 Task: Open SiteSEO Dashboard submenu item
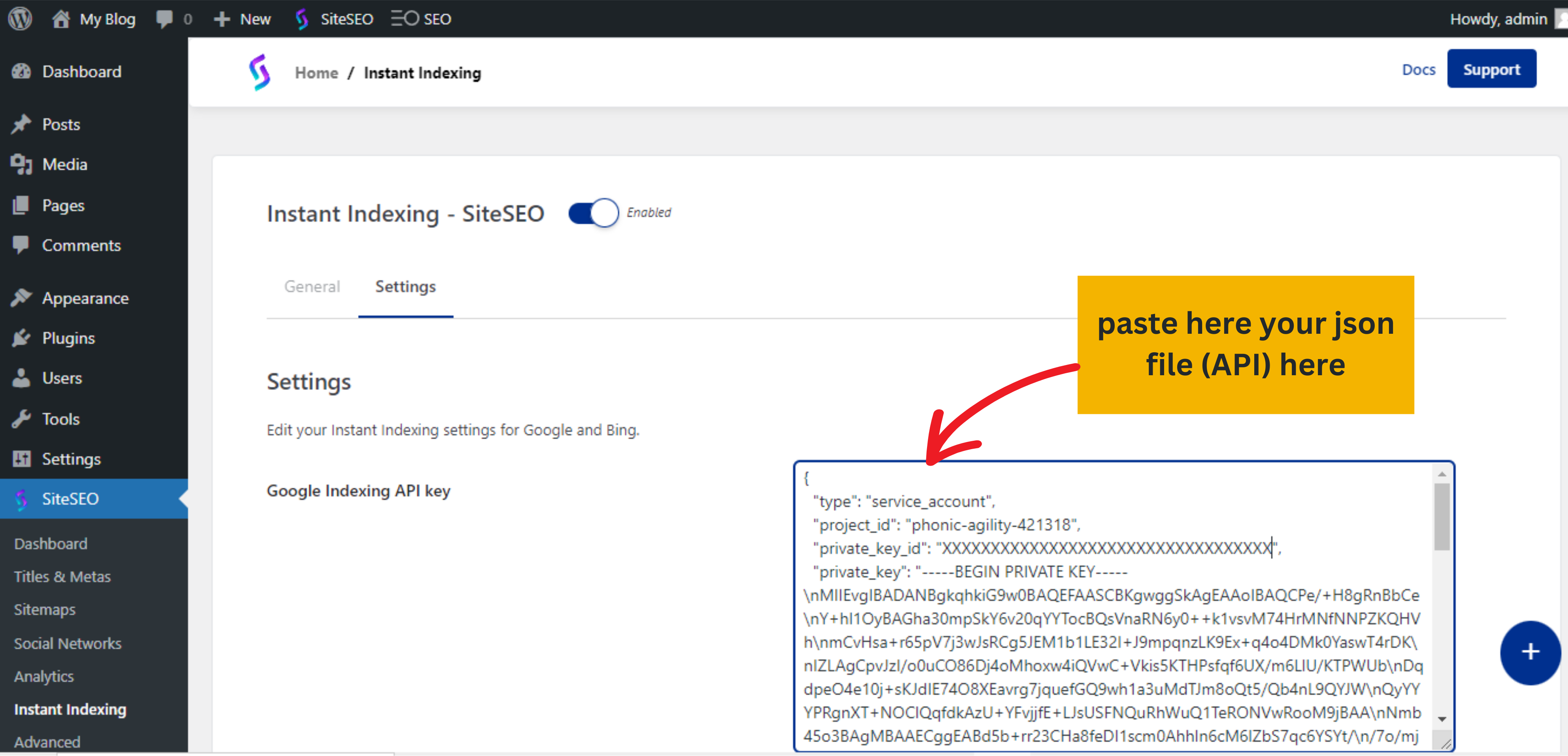(51, 544)
